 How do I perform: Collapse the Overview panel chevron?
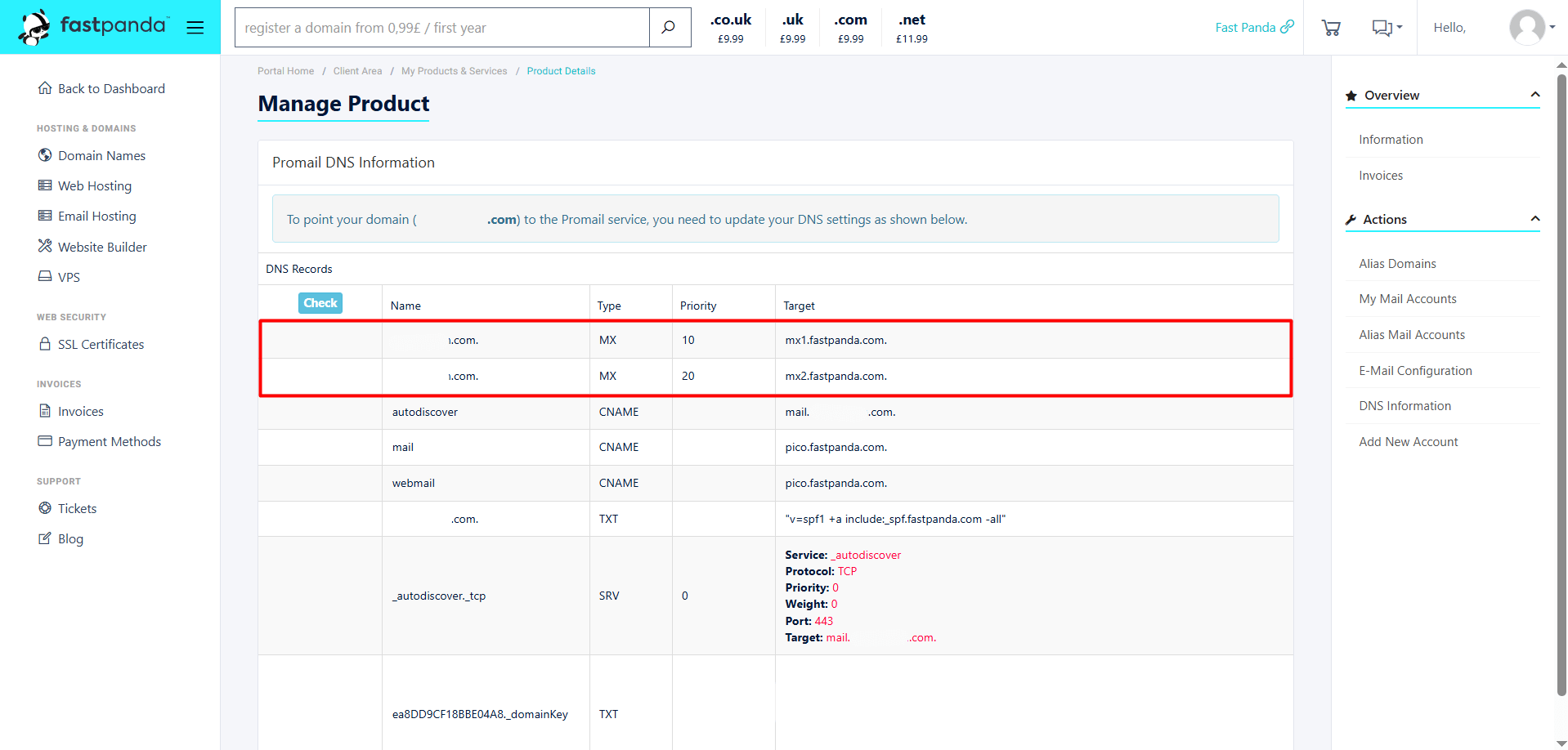coord(1534,95)
